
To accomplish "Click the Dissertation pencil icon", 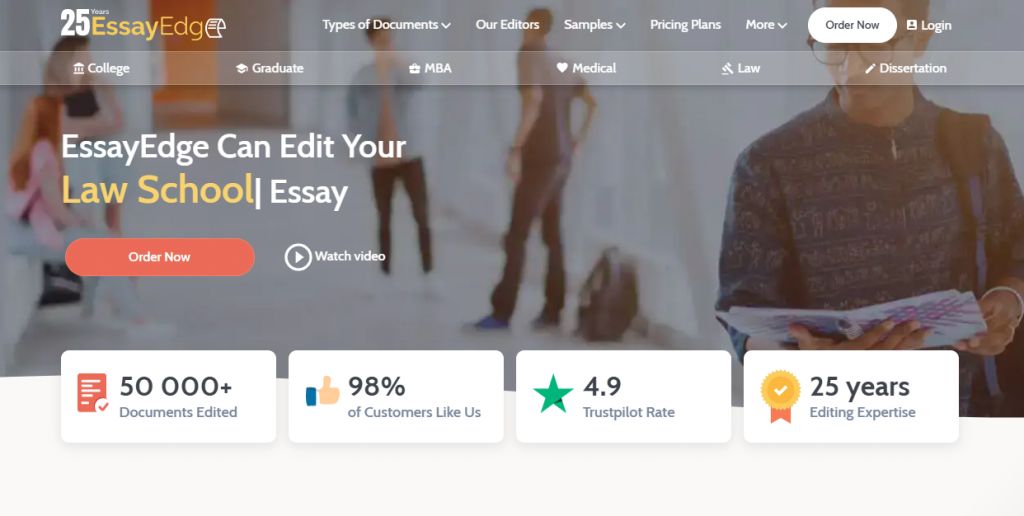I will point(870,69).
